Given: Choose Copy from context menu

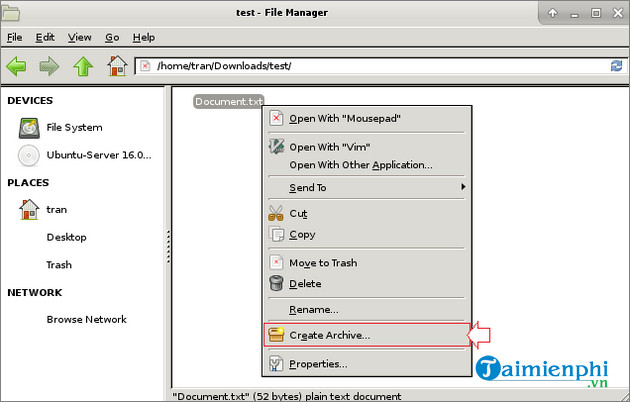Looking at the screenshot, I should (x=367, y=234).
